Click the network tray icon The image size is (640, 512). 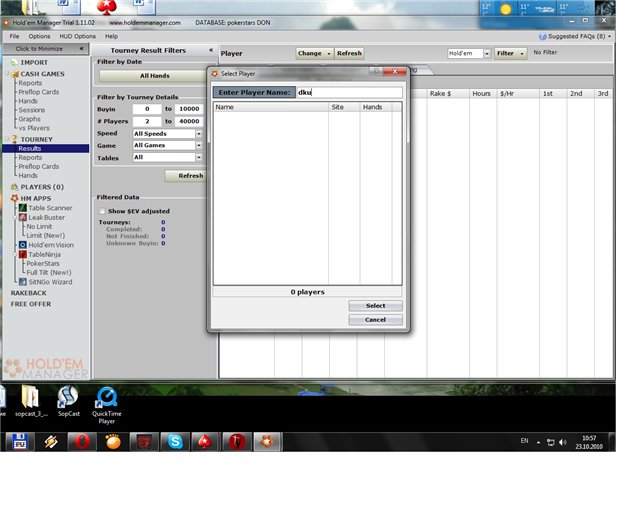tap(551, 442)
